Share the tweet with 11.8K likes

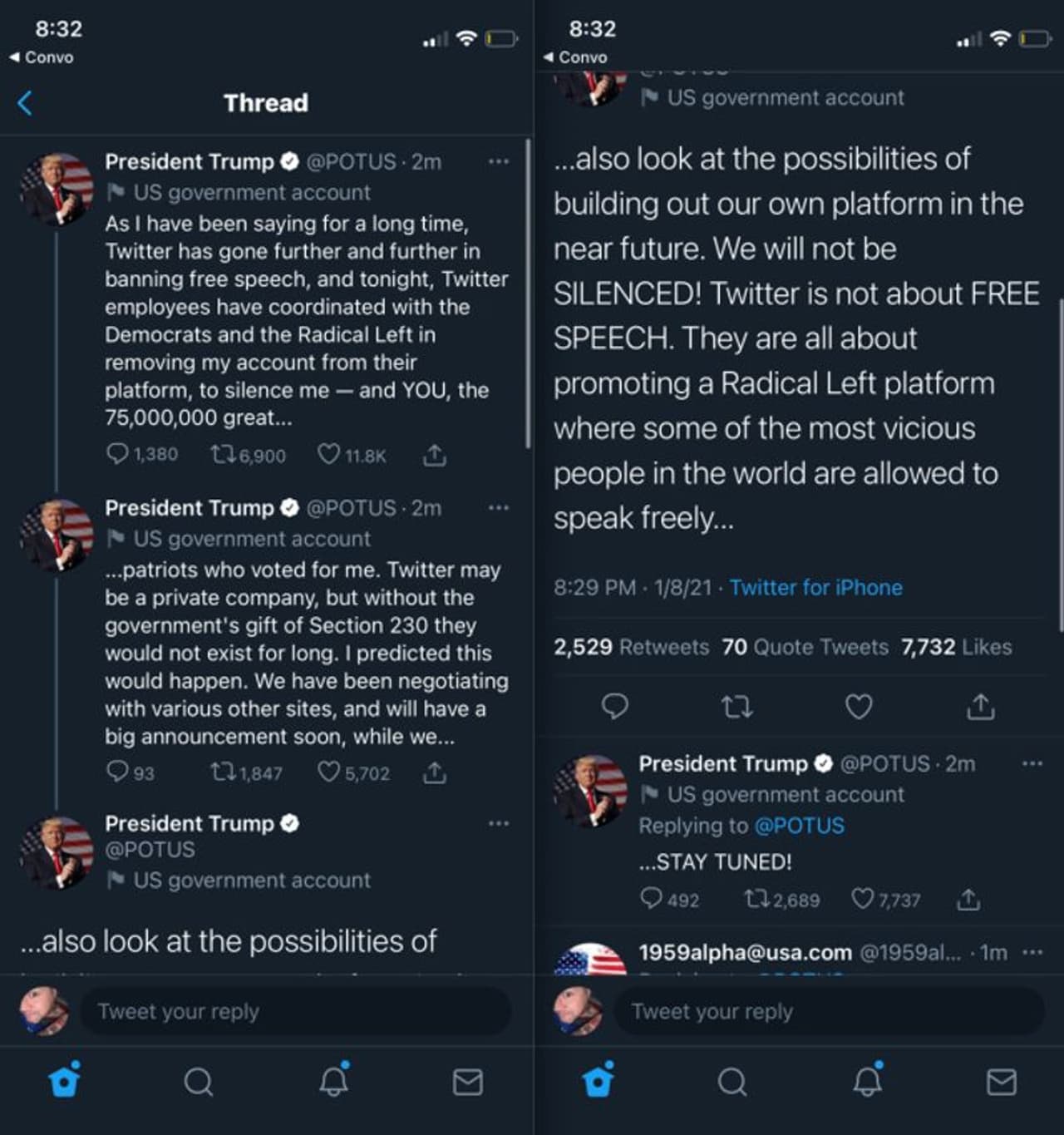point(434,455)
